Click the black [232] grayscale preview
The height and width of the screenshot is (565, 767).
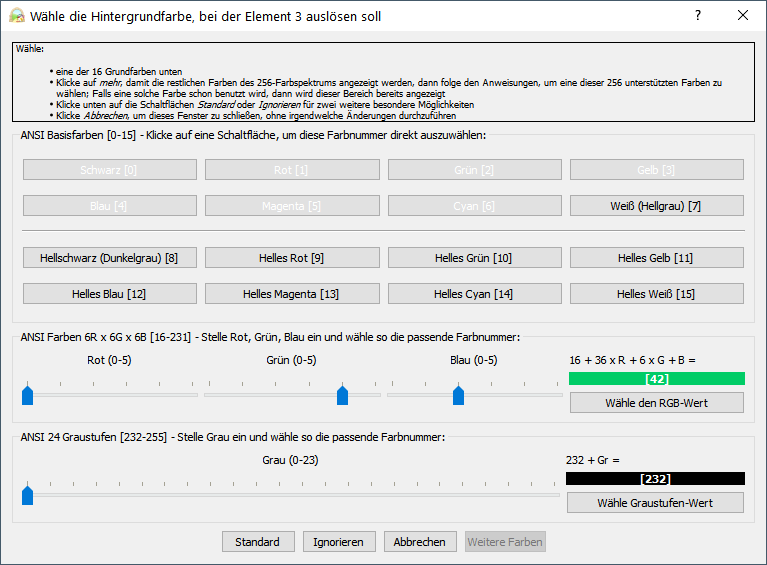(x=655, y=478)
